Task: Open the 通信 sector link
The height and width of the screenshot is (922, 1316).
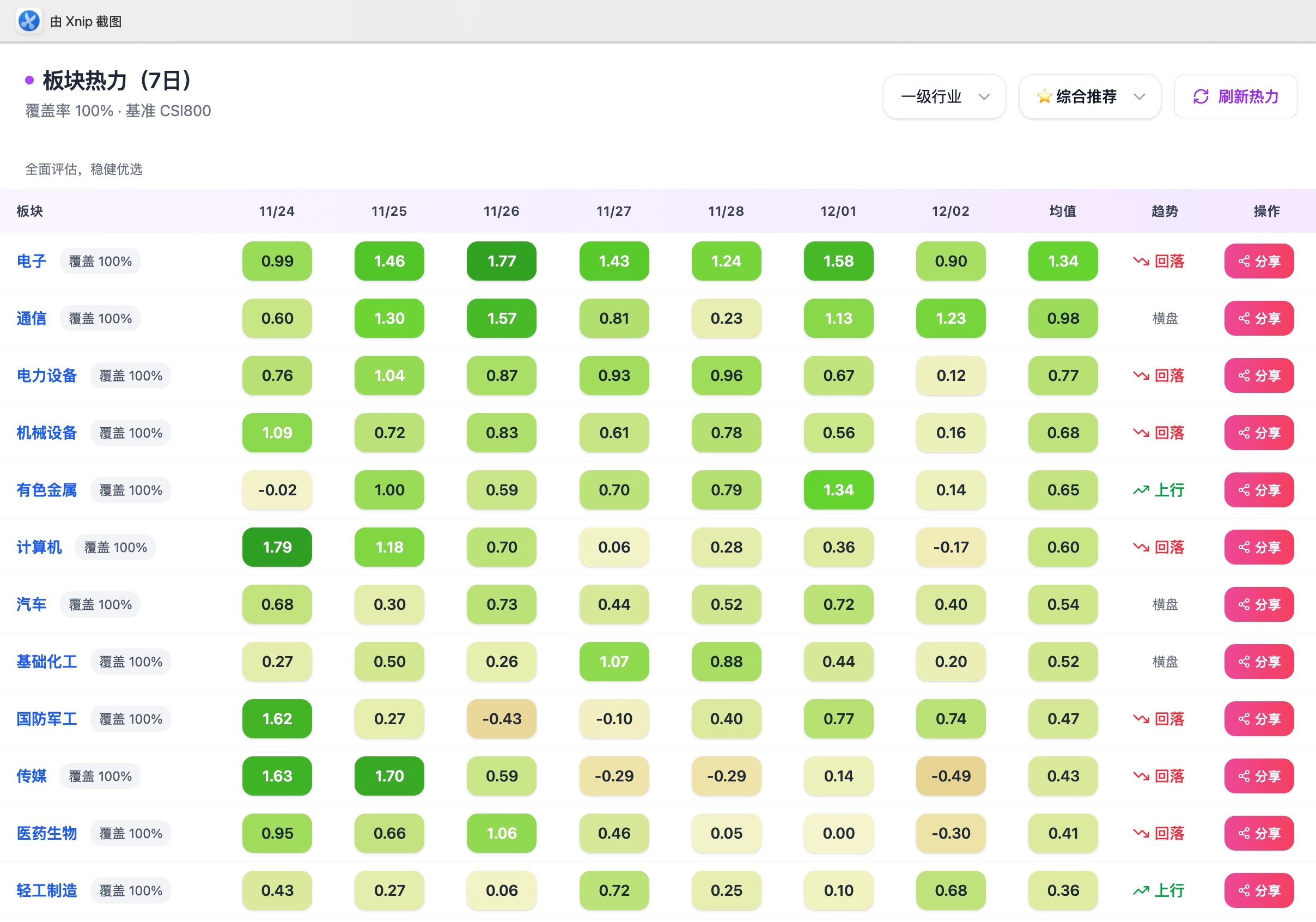Action: pyautogui.click(x=32, y=319)
